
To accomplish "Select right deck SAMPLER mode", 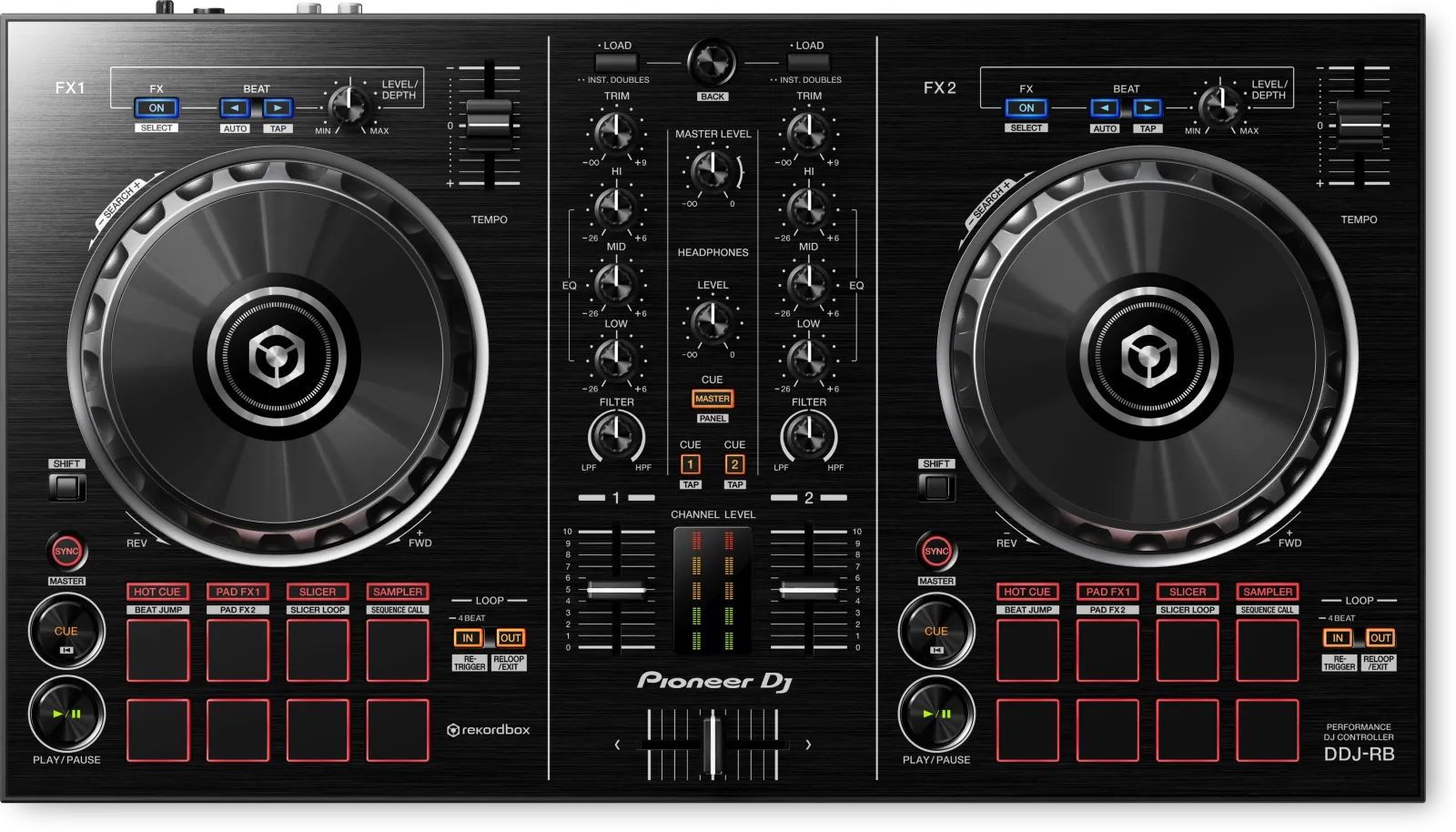I will click(x=1268, y=592).
